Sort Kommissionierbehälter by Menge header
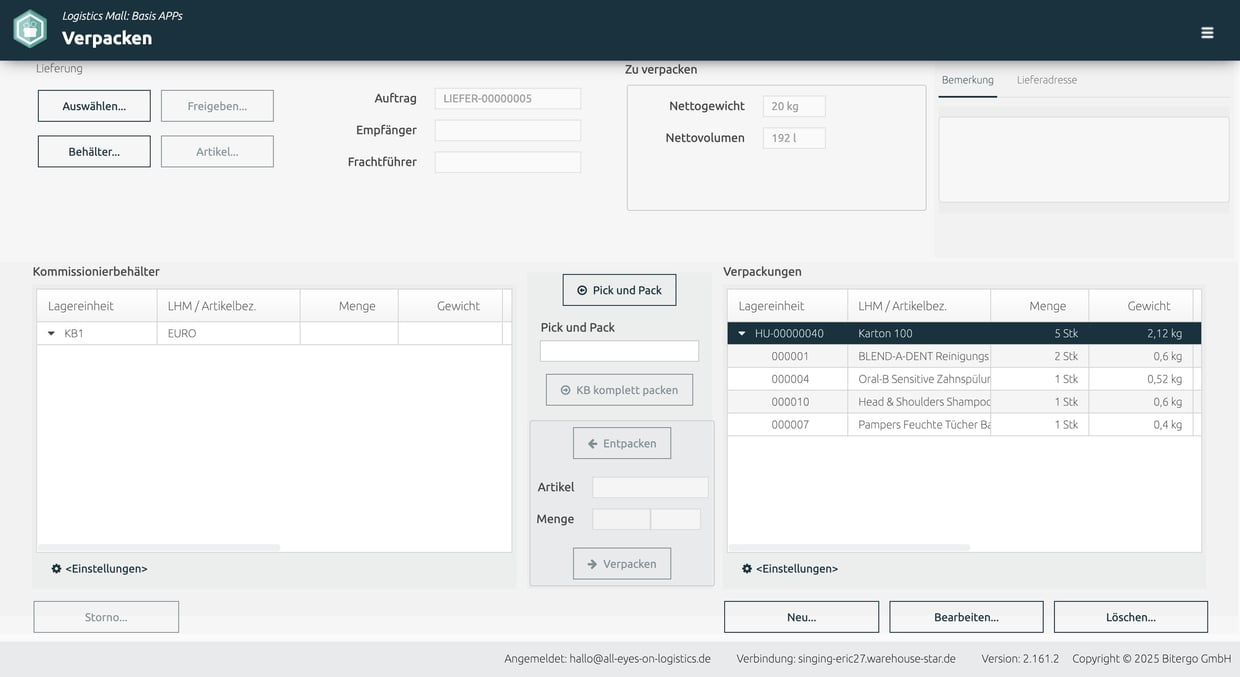 coord(349,306)
